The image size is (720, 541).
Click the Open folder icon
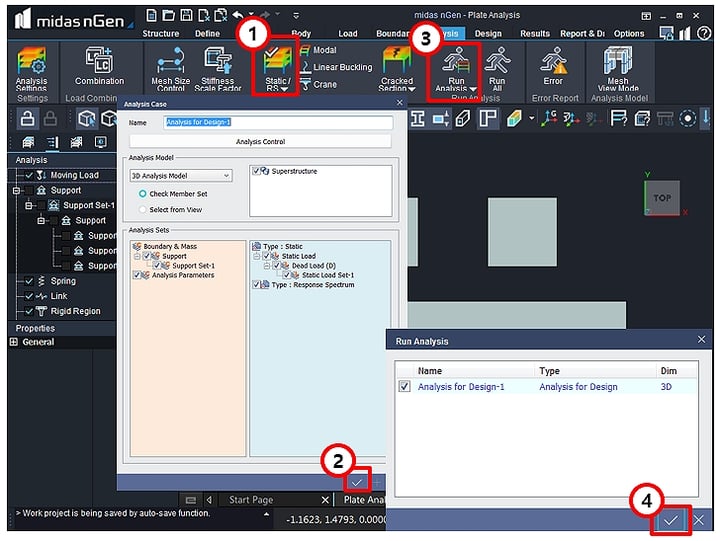[169, 15]
